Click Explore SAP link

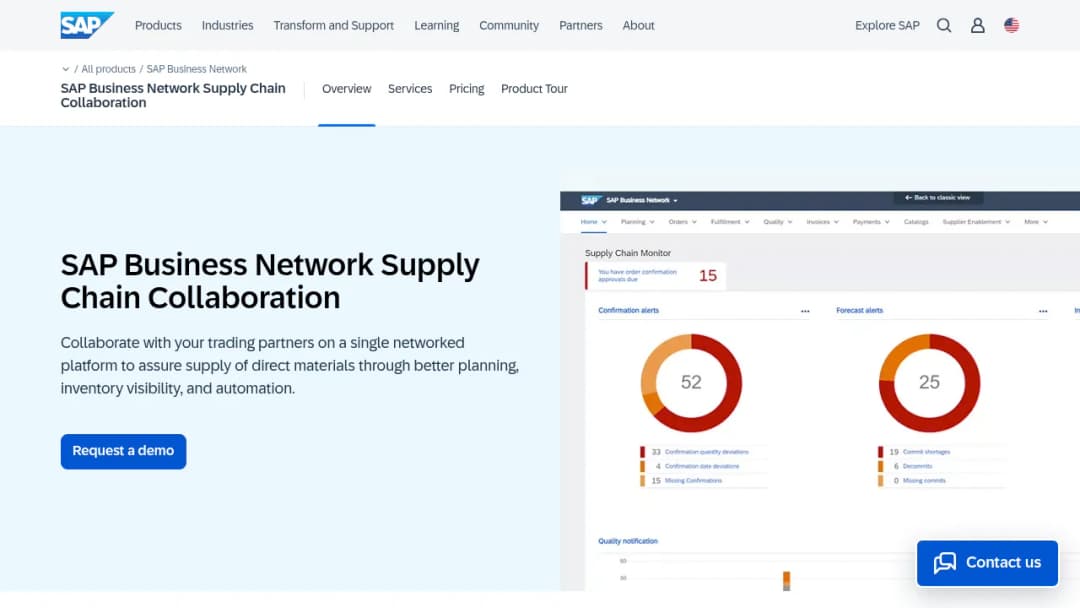pos(887,25)
